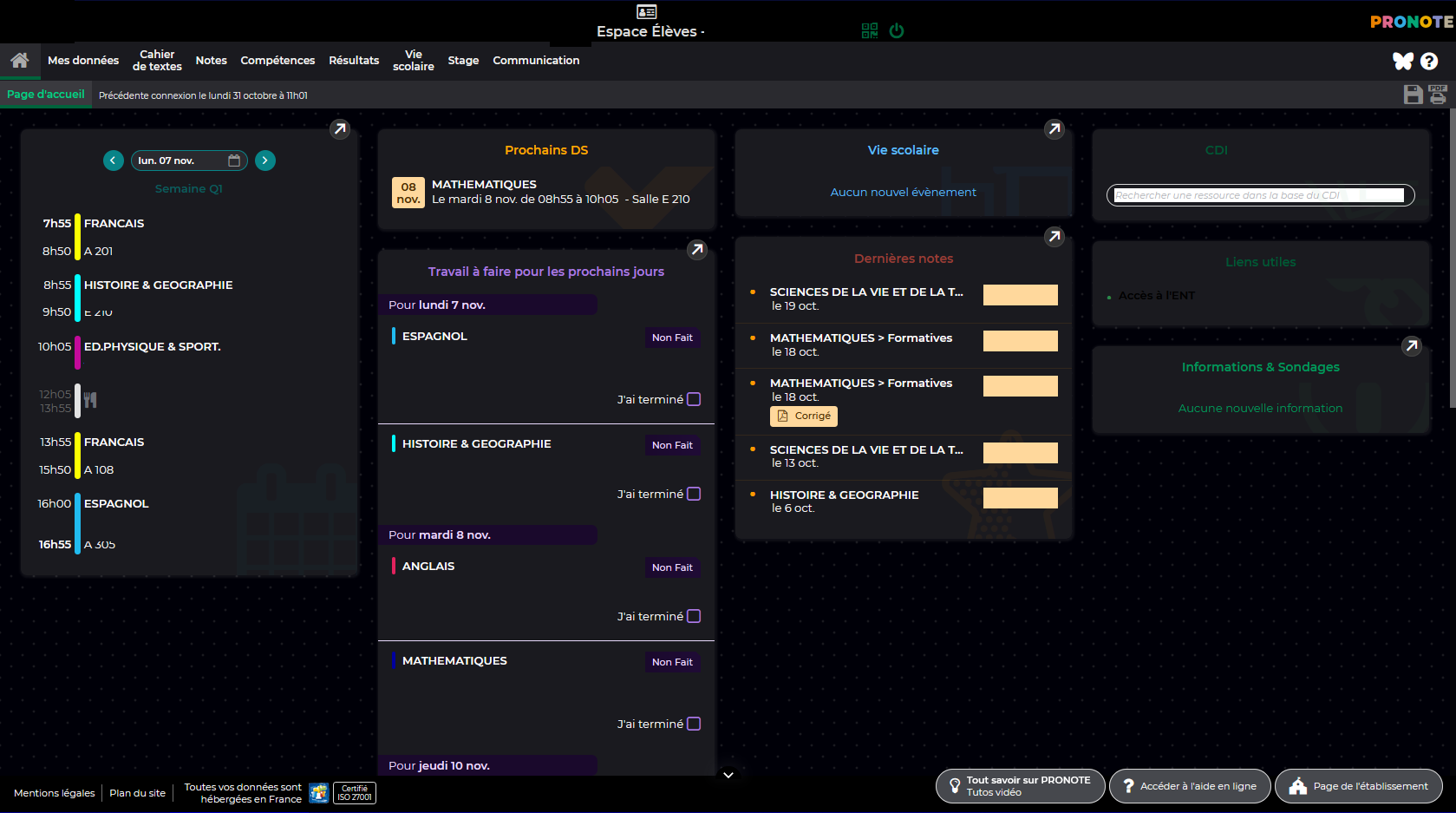Viewport: 1456px width, 813px height.
Task: Expand the Dernières notes widget arrow
Action: coord(1054,236)
